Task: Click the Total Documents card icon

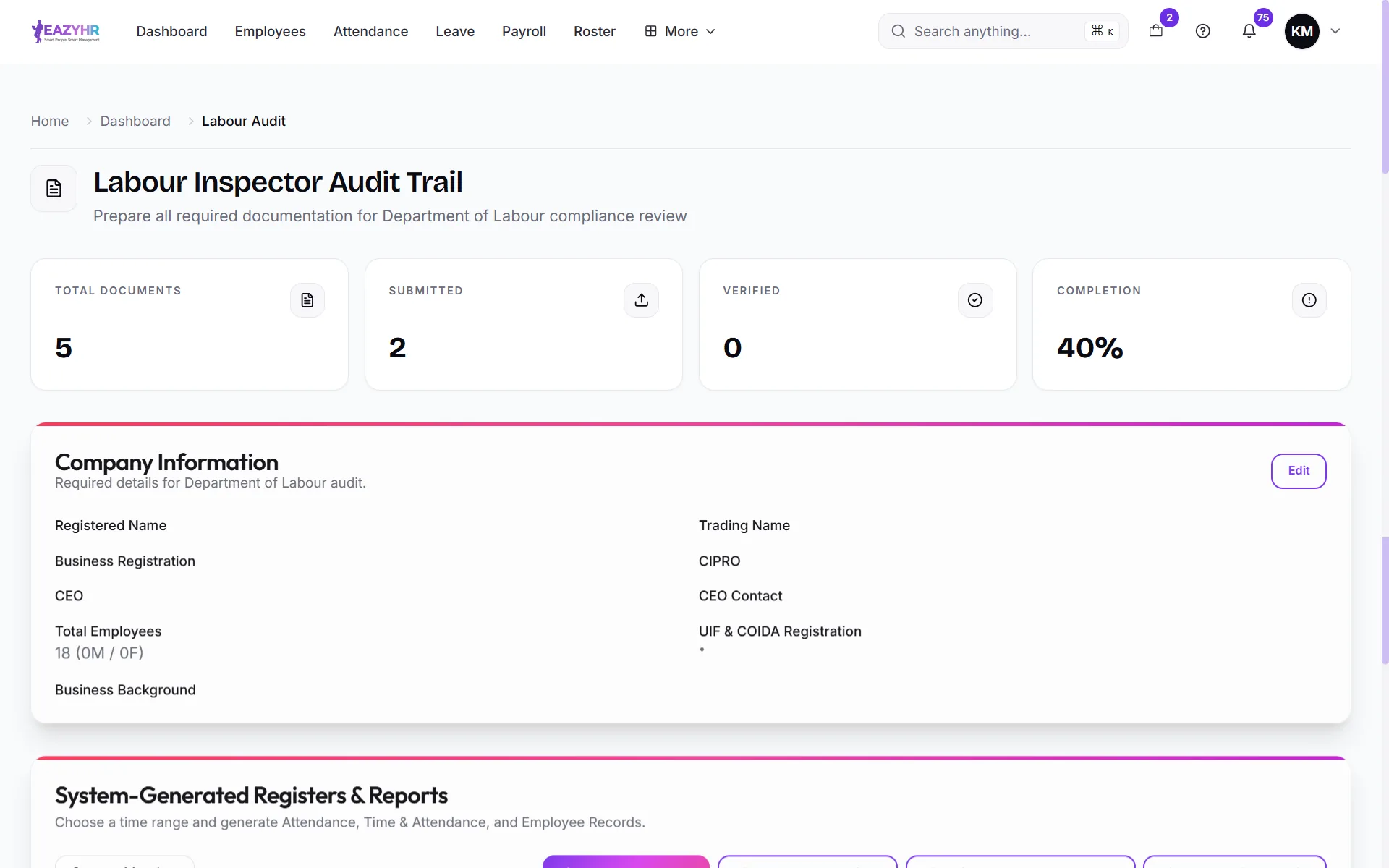Action: (x=307, y=300)
